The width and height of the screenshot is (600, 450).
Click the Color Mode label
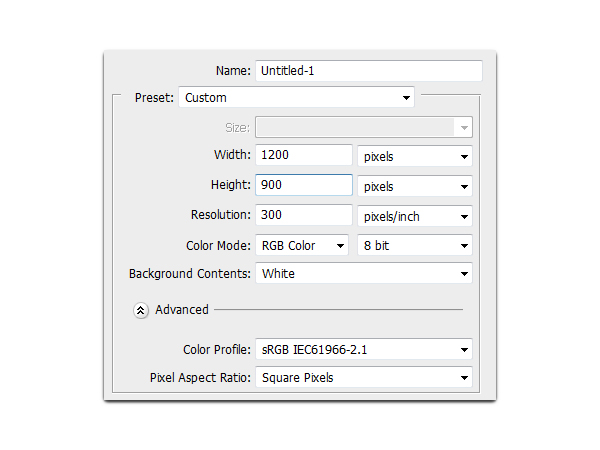217,245
